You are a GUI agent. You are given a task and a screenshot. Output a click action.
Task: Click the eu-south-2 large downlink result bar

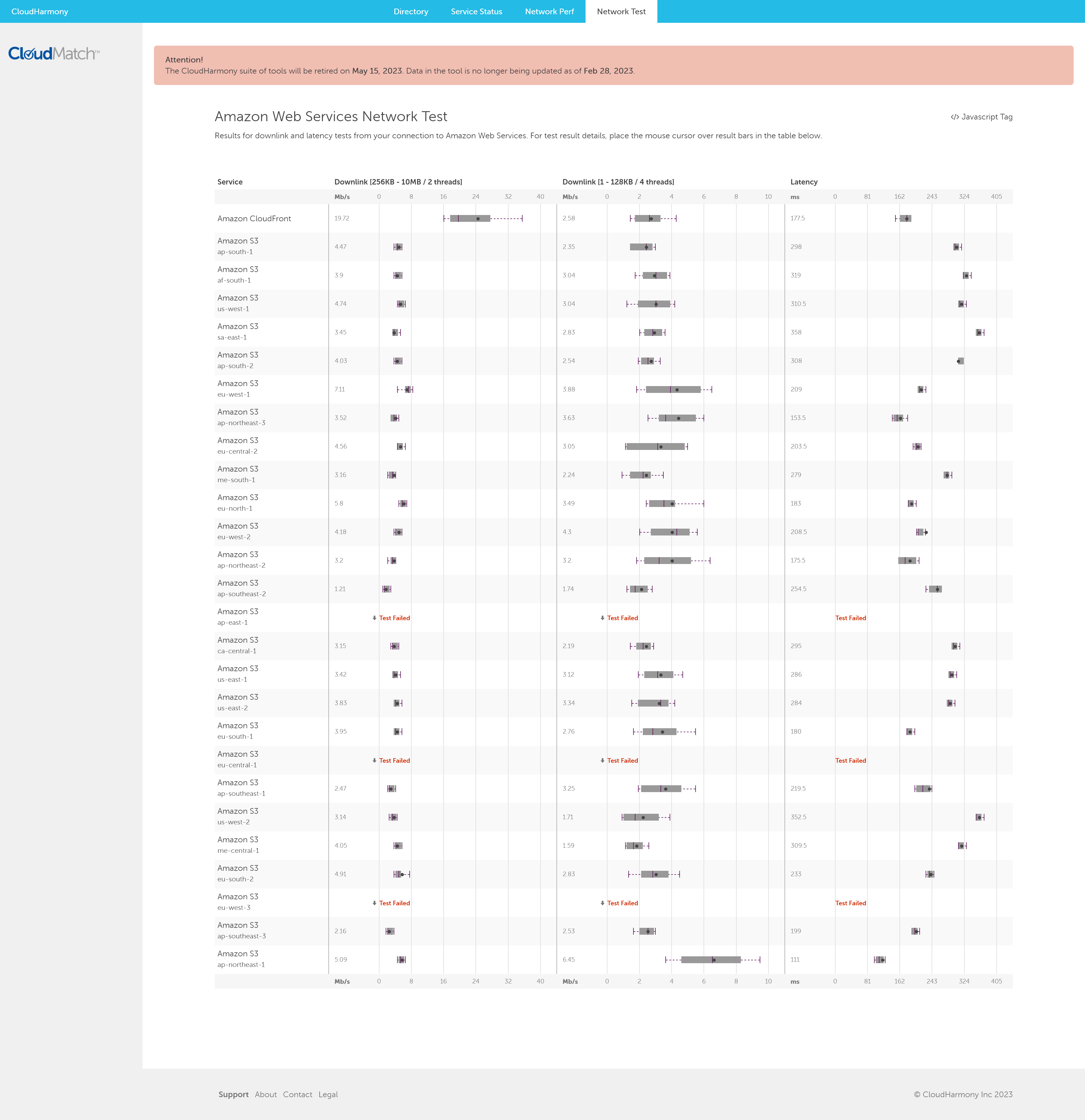pos(402,874)
